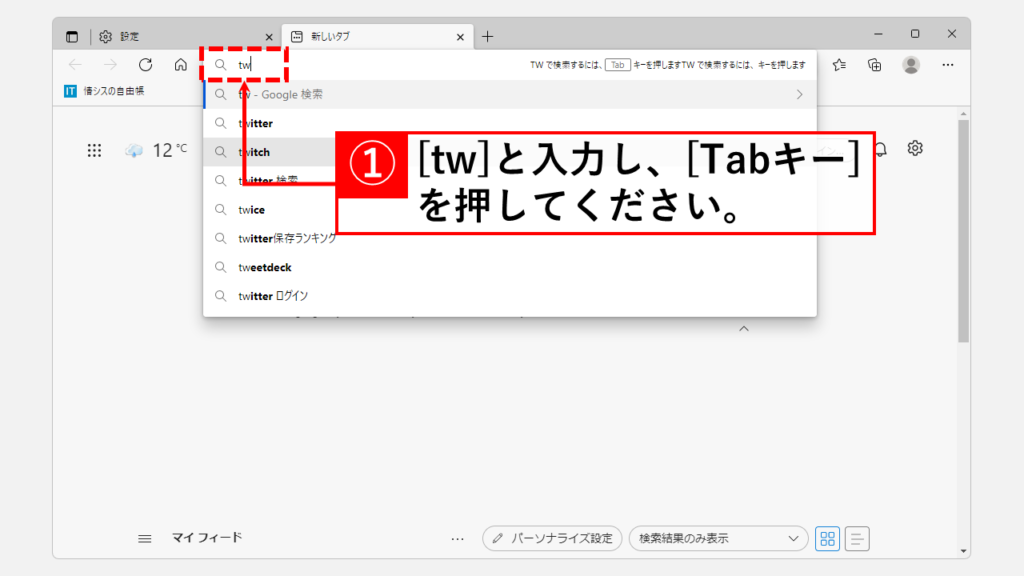The width and height of the screenshot is (1024, 576).
Task: Switch the feed to list view
Action: click(857, 538)
